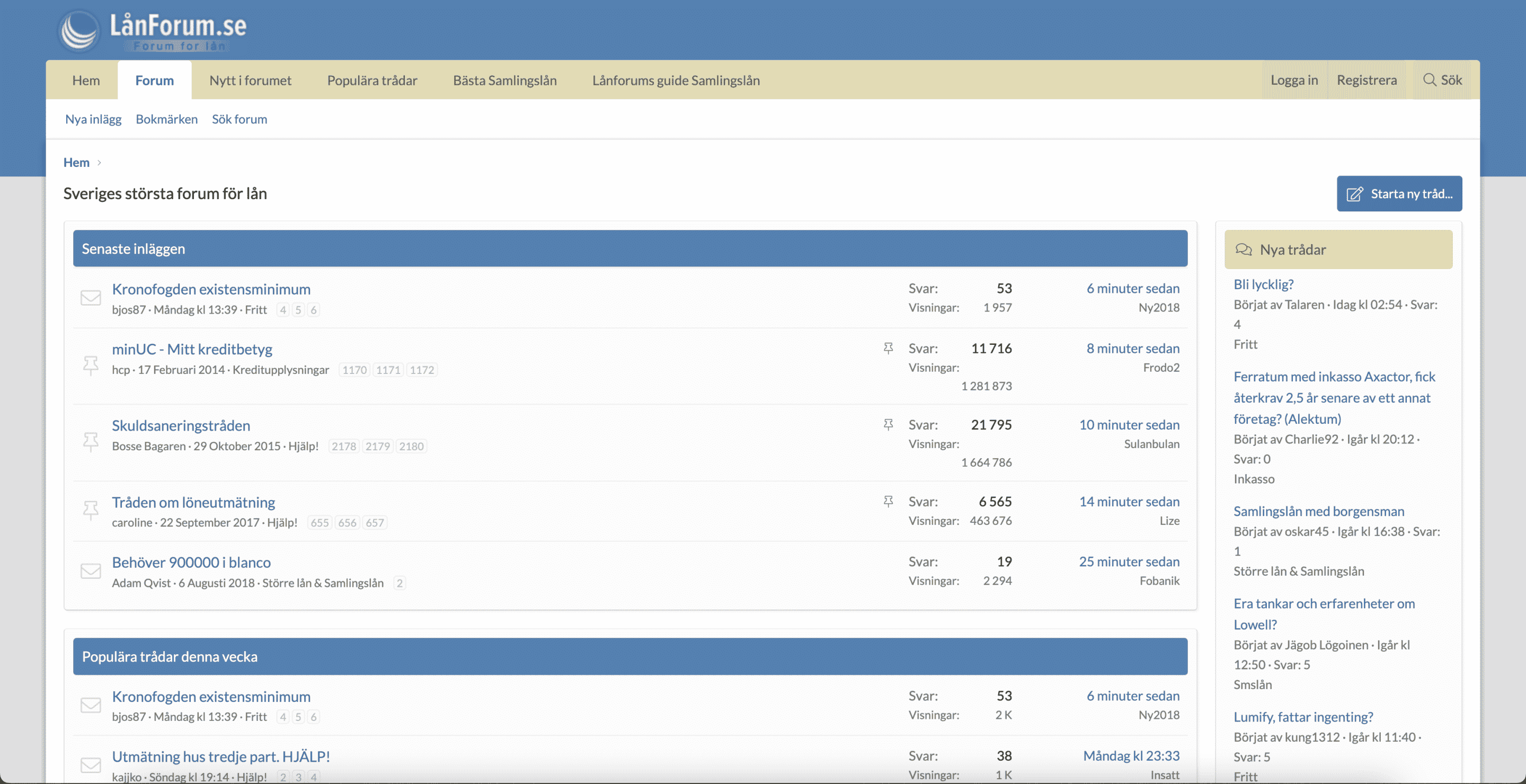Image resolution: width=1526 pixels, height=784 pixels.
Task: Click Måndag kl 23:33 latest post link
Action: pyautogui.click(x=1131, y=755)
